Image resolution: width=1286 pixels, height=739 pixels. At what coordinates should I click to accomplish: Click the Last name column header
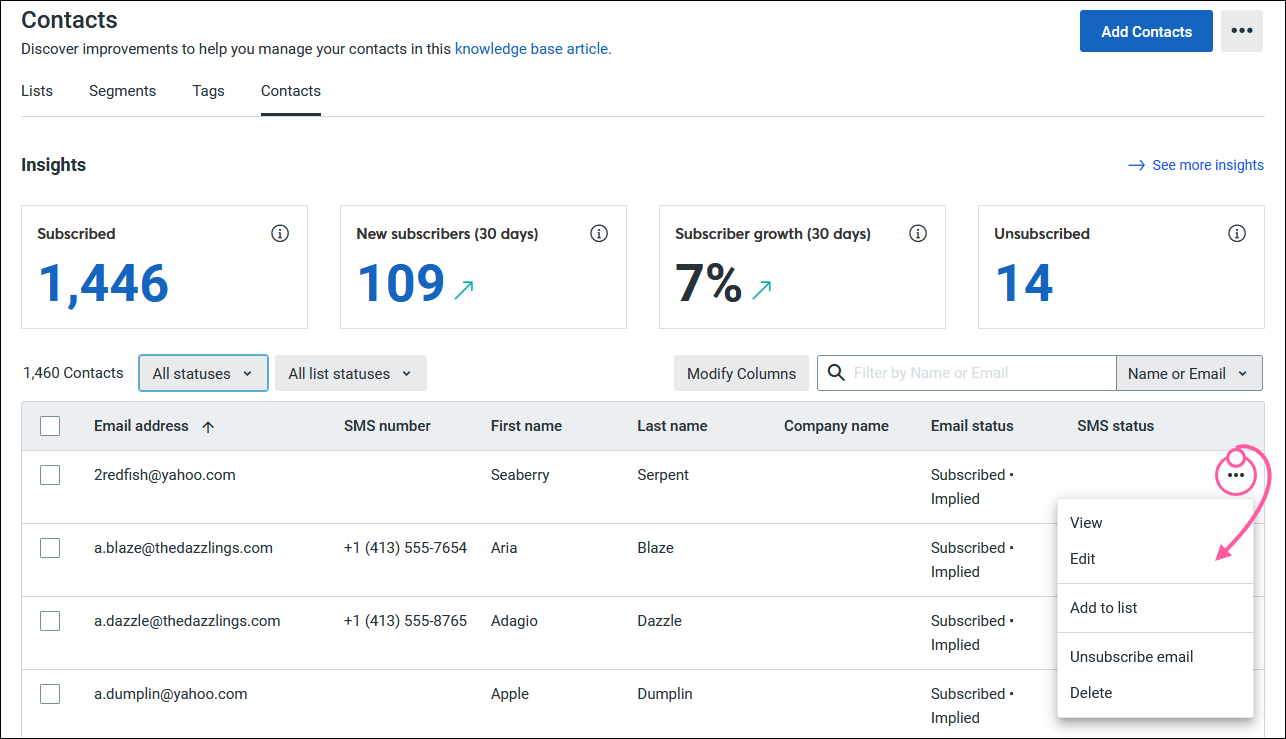point(672,426)
